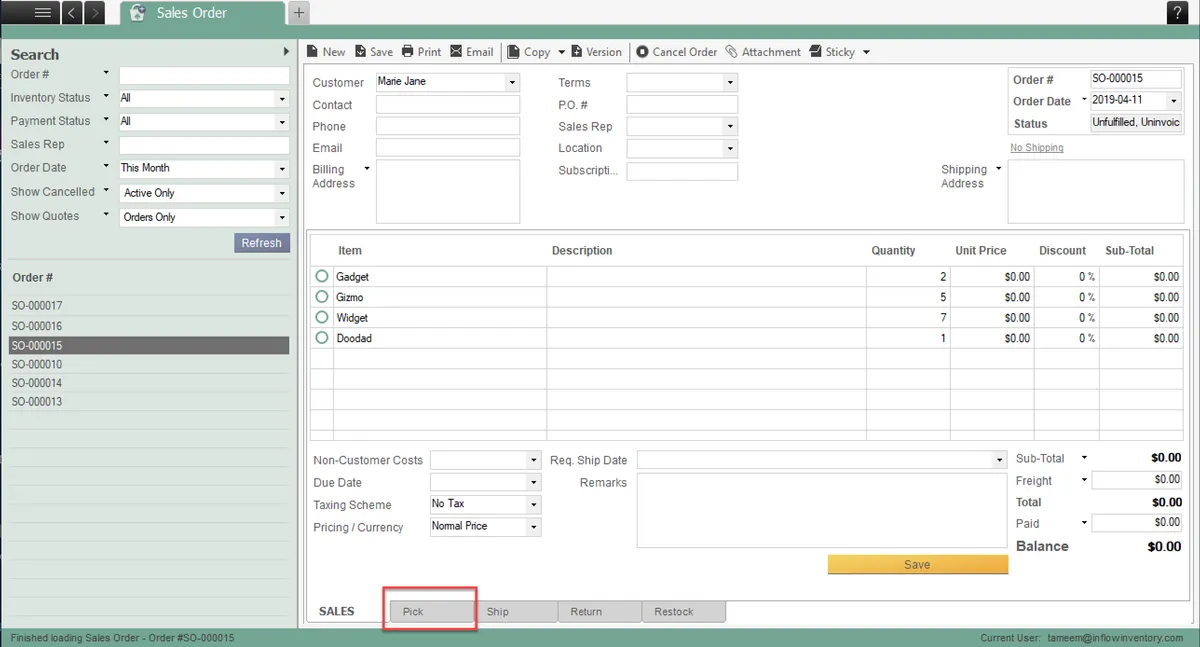Click the Version toolbar icon
The width and height of the screenshot is (1200, 647).
tap(577, 52)
